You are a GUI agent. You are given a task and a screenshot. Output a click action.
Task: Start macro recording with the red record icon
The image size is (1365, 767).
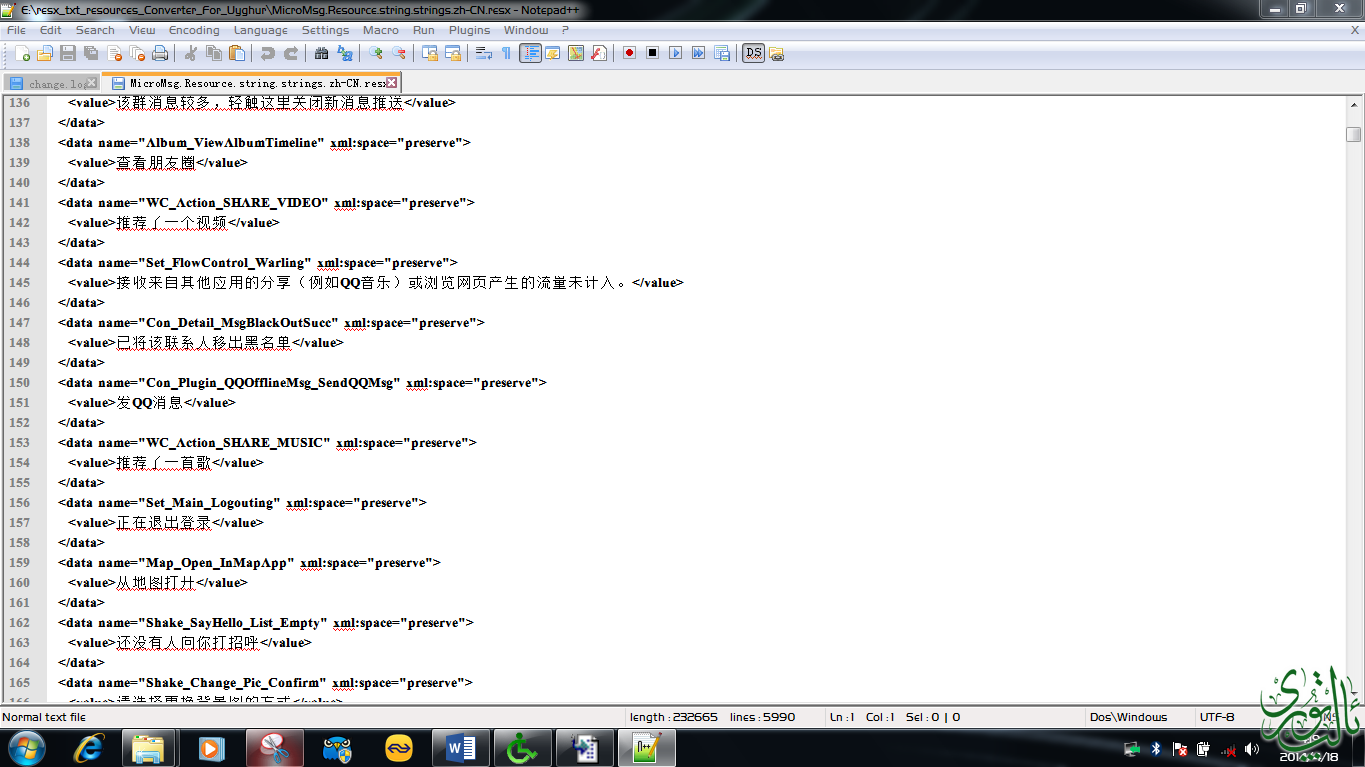pos(629,53)
